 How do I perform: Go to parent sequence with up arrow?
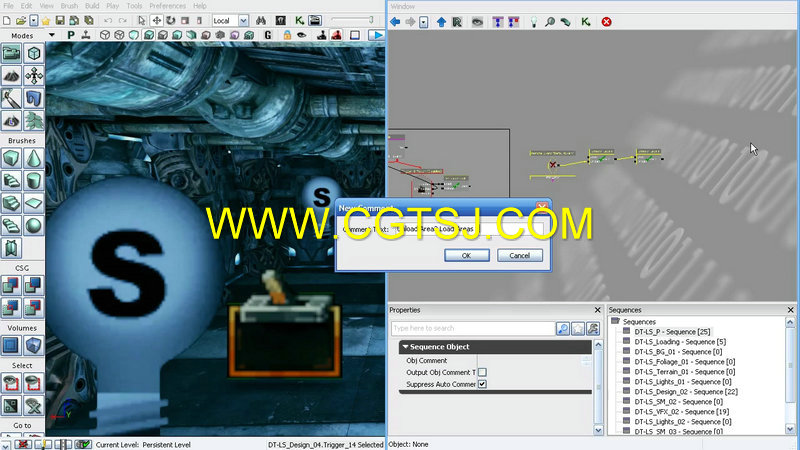441,21
